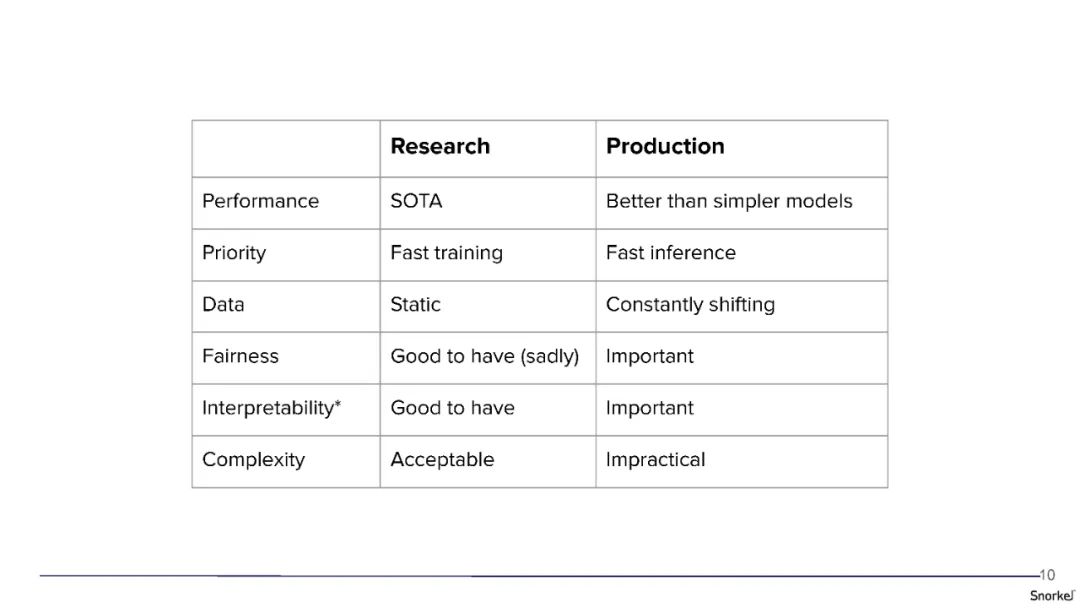The height and width of the screenshot is (608, 1080).
Task: Select the Interpretability* row label
Action: (x=272, y=408)
